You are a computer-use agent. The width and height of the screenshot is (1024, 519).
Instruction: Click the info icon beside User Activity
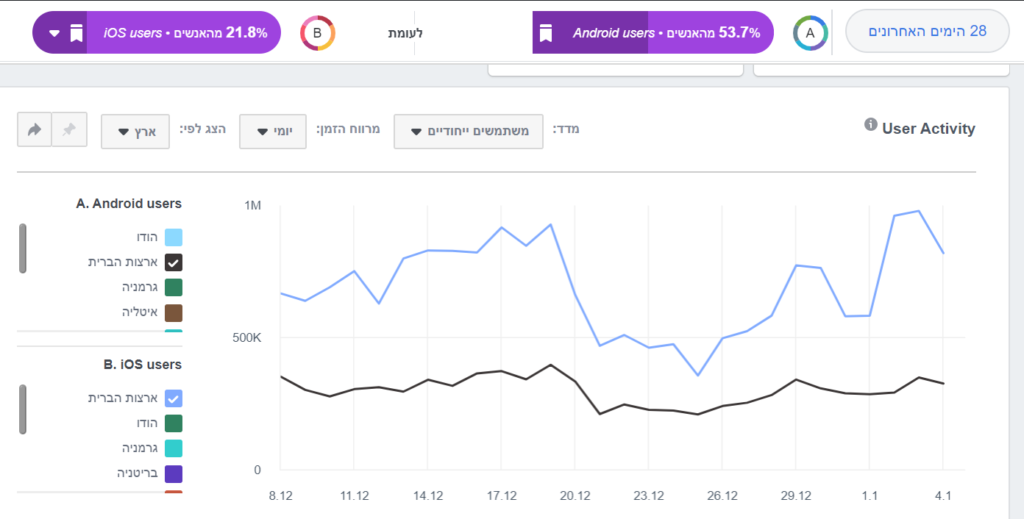[x=871, y=124]
